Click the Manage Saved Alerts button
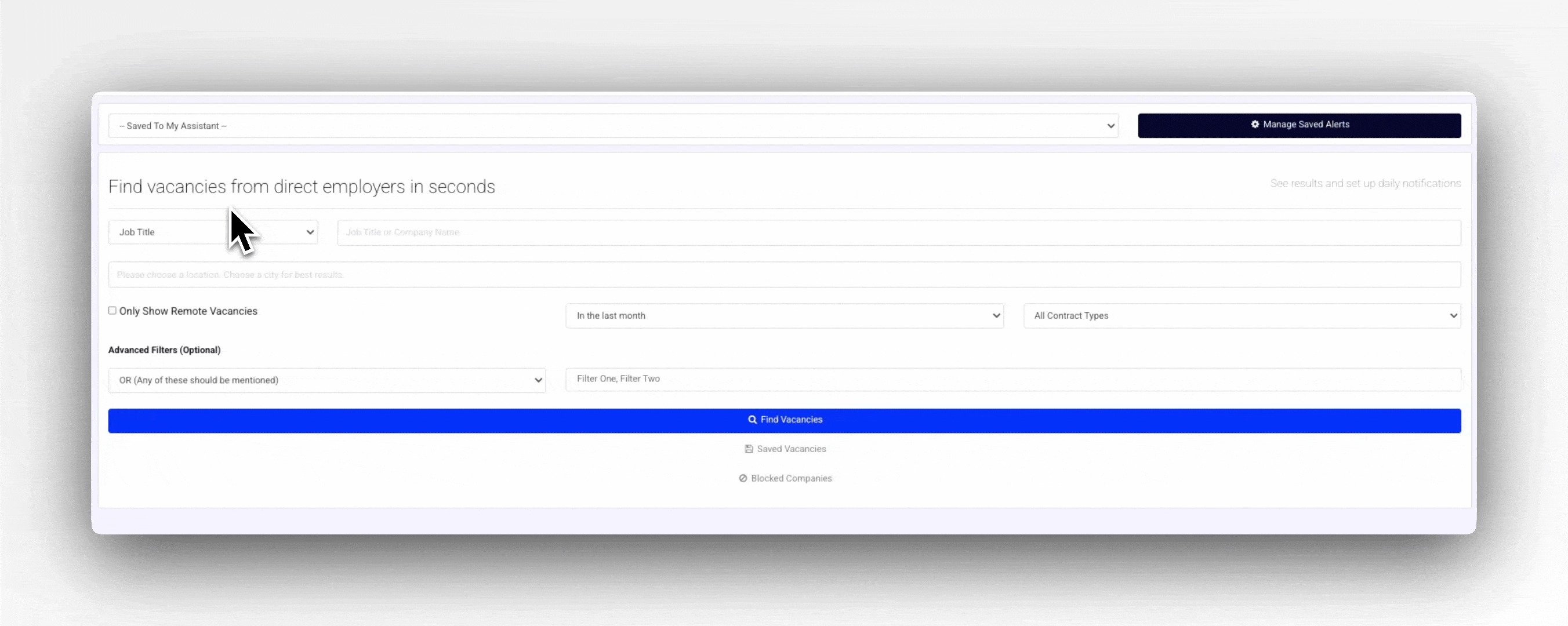Viewport: 1568px width, 626px height. tap(1299, 125)
